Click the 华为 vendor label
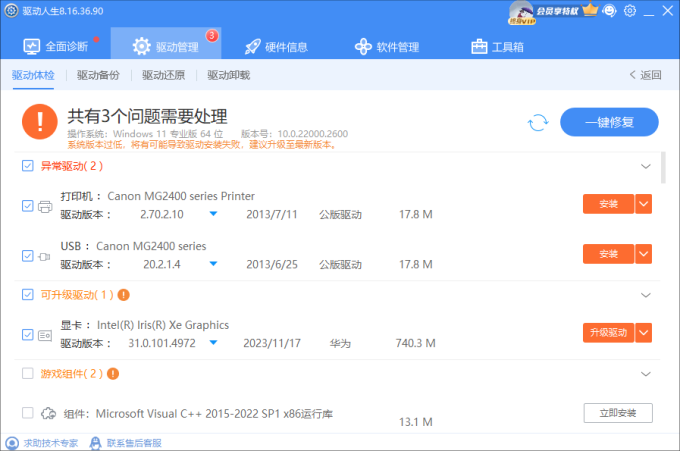 340,343
